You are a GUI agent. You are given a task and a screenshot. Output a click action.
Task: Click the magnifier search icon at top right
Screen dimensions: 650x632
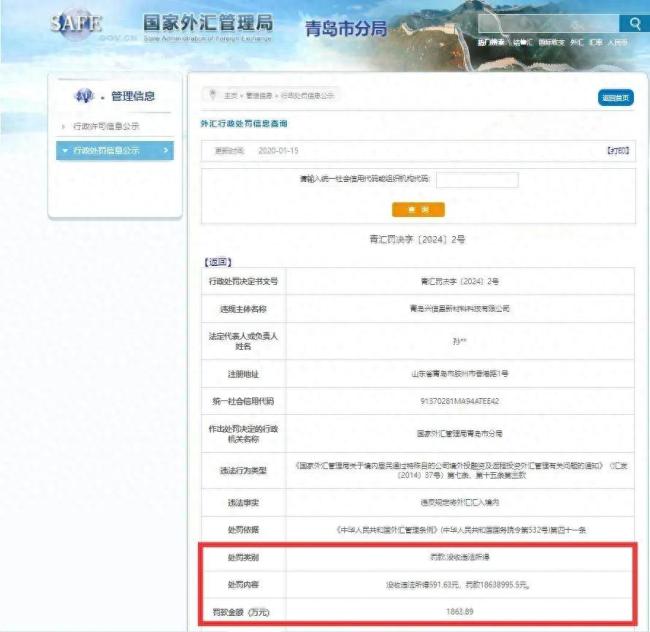tap(633, 23)
